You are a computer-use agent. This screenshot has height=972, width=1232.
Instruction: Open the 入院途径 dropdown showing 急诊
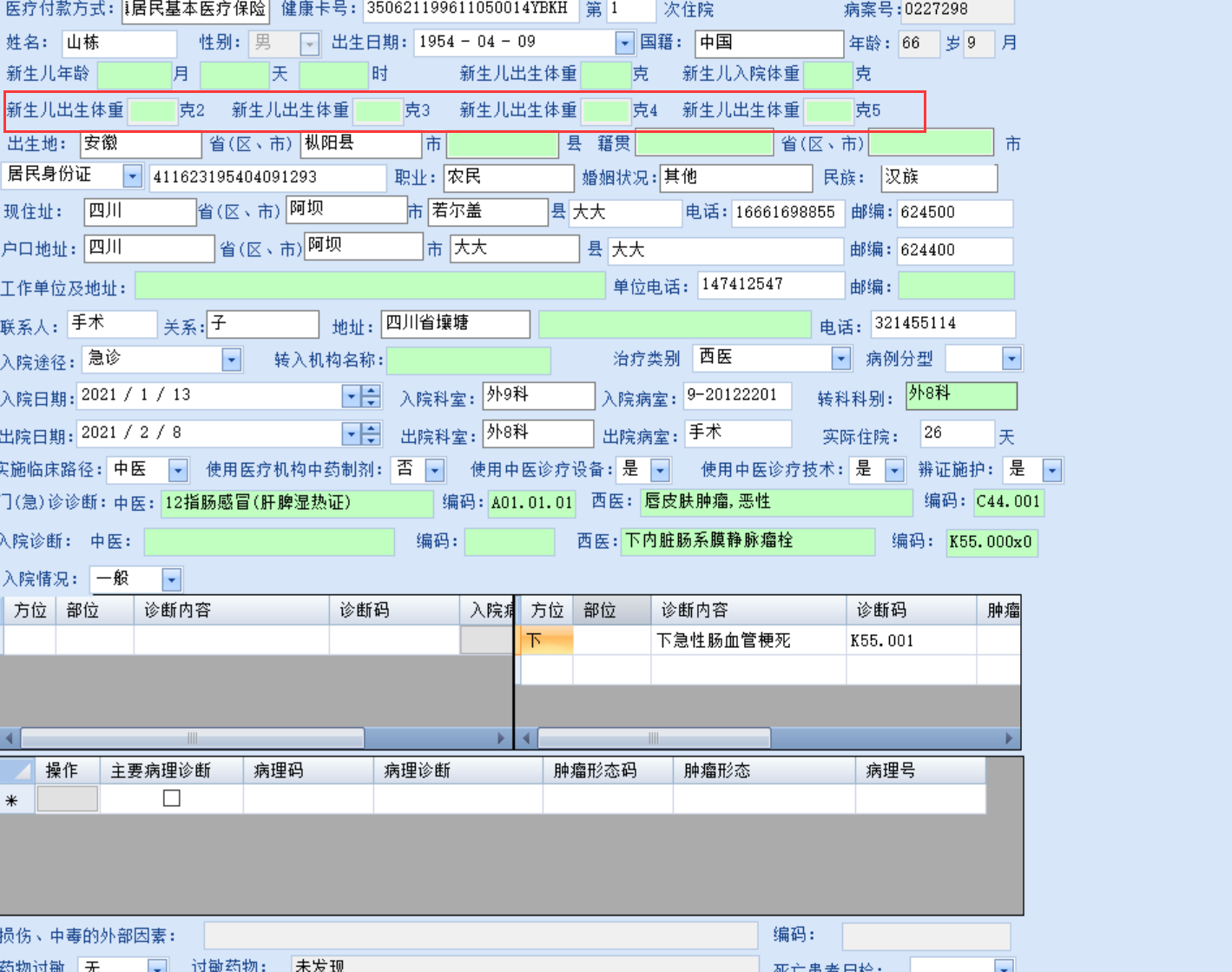point(231,360)
